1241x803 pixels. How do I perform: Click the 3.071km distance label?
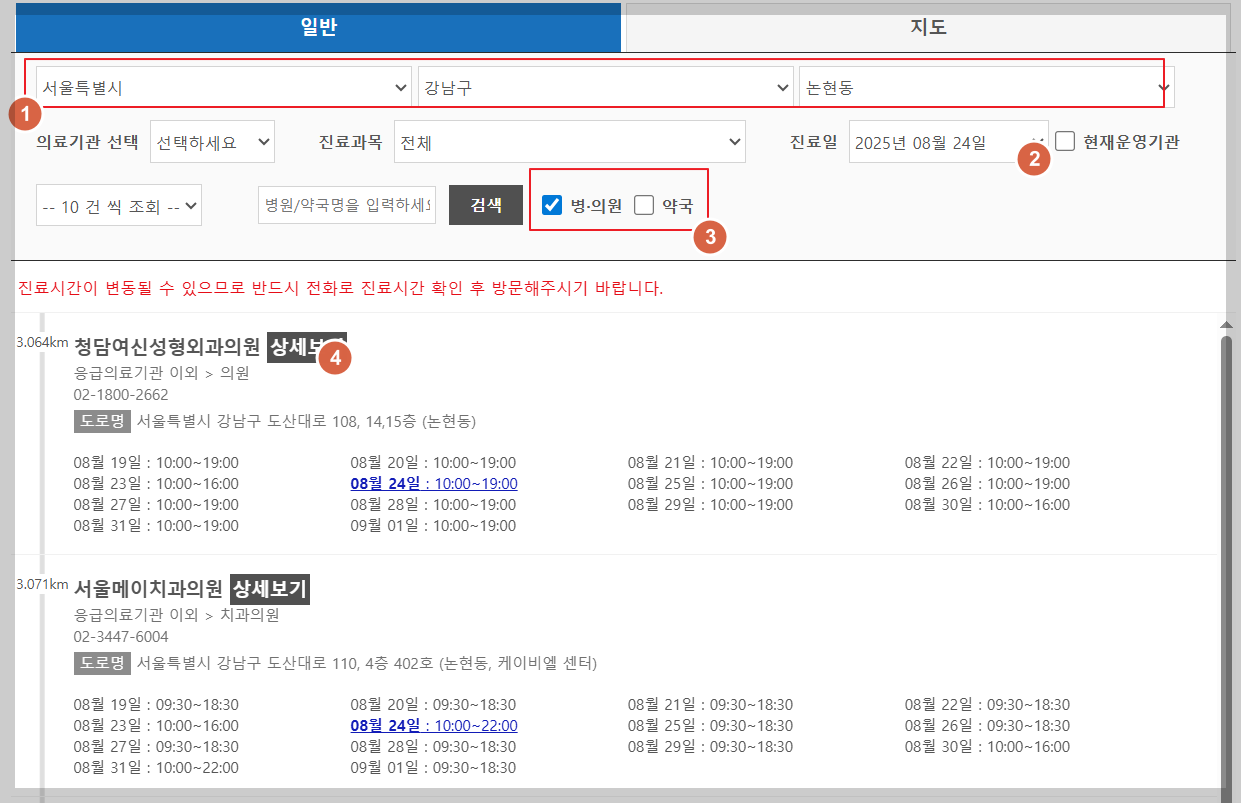pyautogui.click(x=42, y=584)
